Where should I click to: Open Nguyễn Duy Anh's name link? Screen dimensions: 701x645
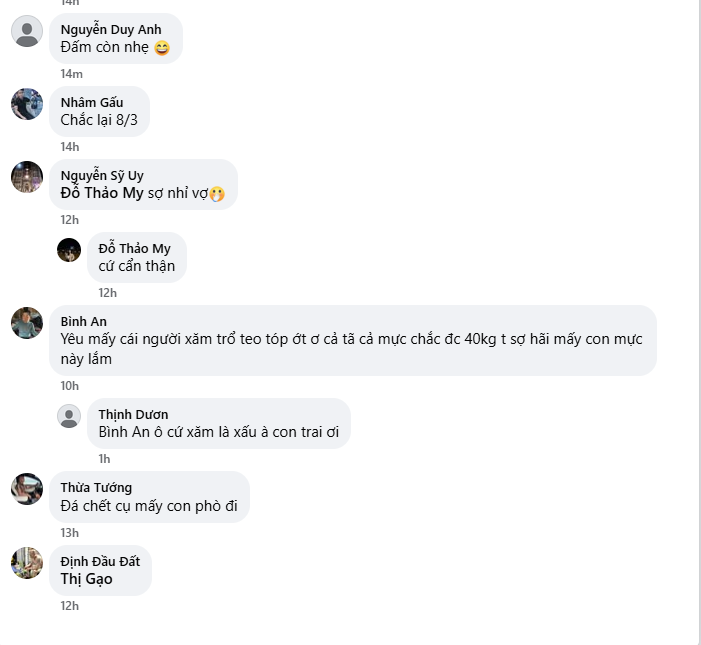click(x=110, y=30)
